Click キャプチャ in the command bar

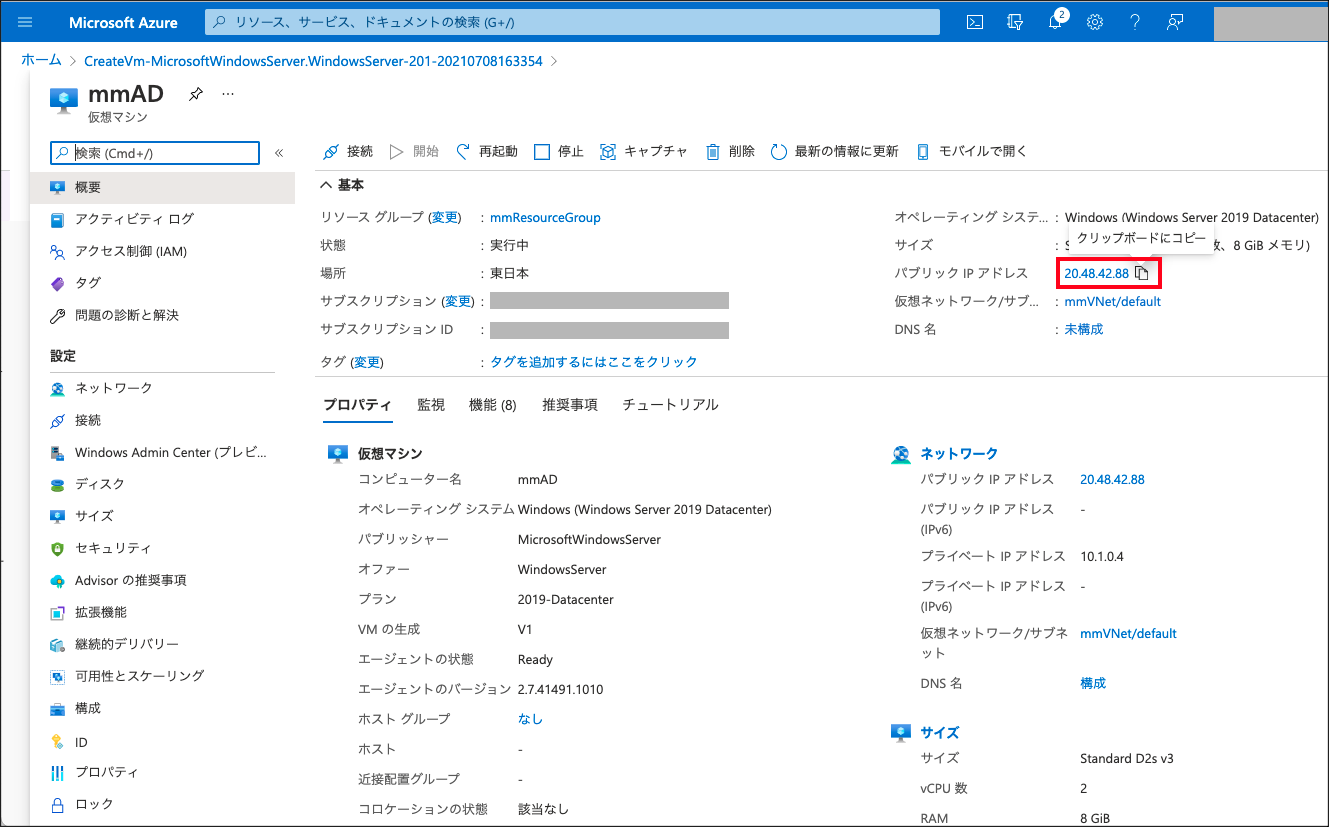[644, 151]
